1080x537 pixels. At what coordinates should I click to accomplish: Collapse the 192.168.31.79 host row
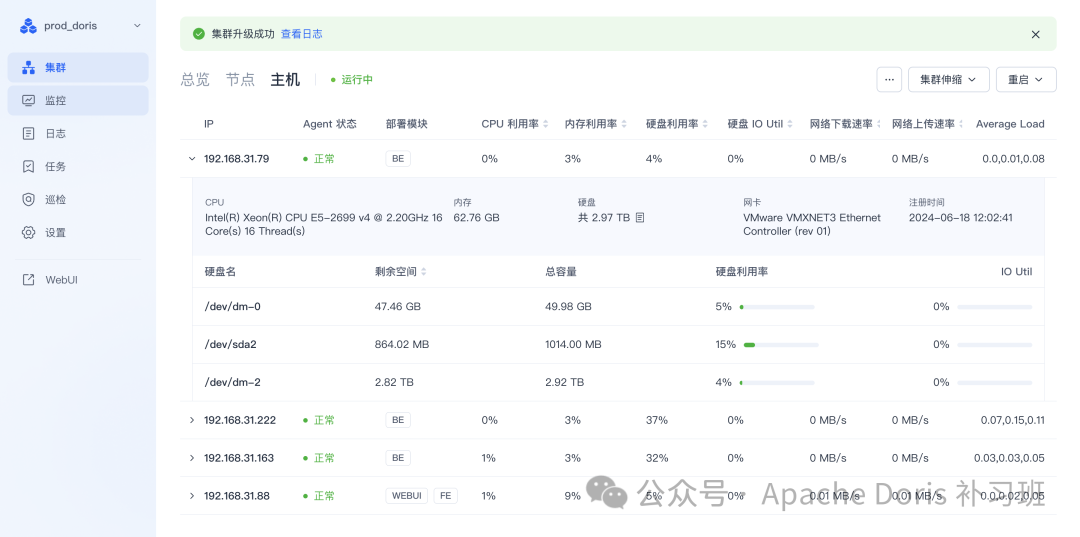tap(192, 159)
